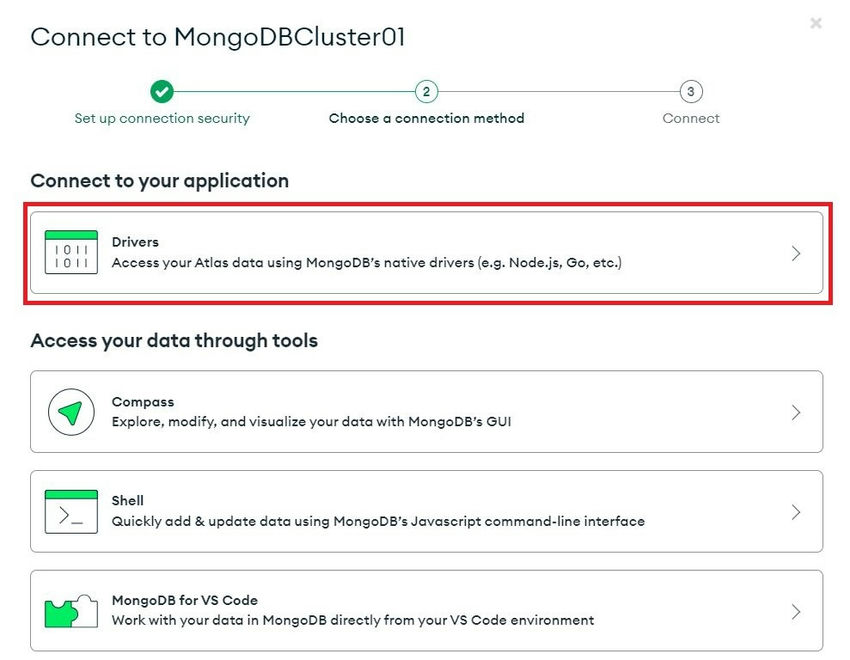Click the MongoDB for VS Code puzzle icon
The width and height of the screenshot is (850, 660).
[x=71, y=611]
